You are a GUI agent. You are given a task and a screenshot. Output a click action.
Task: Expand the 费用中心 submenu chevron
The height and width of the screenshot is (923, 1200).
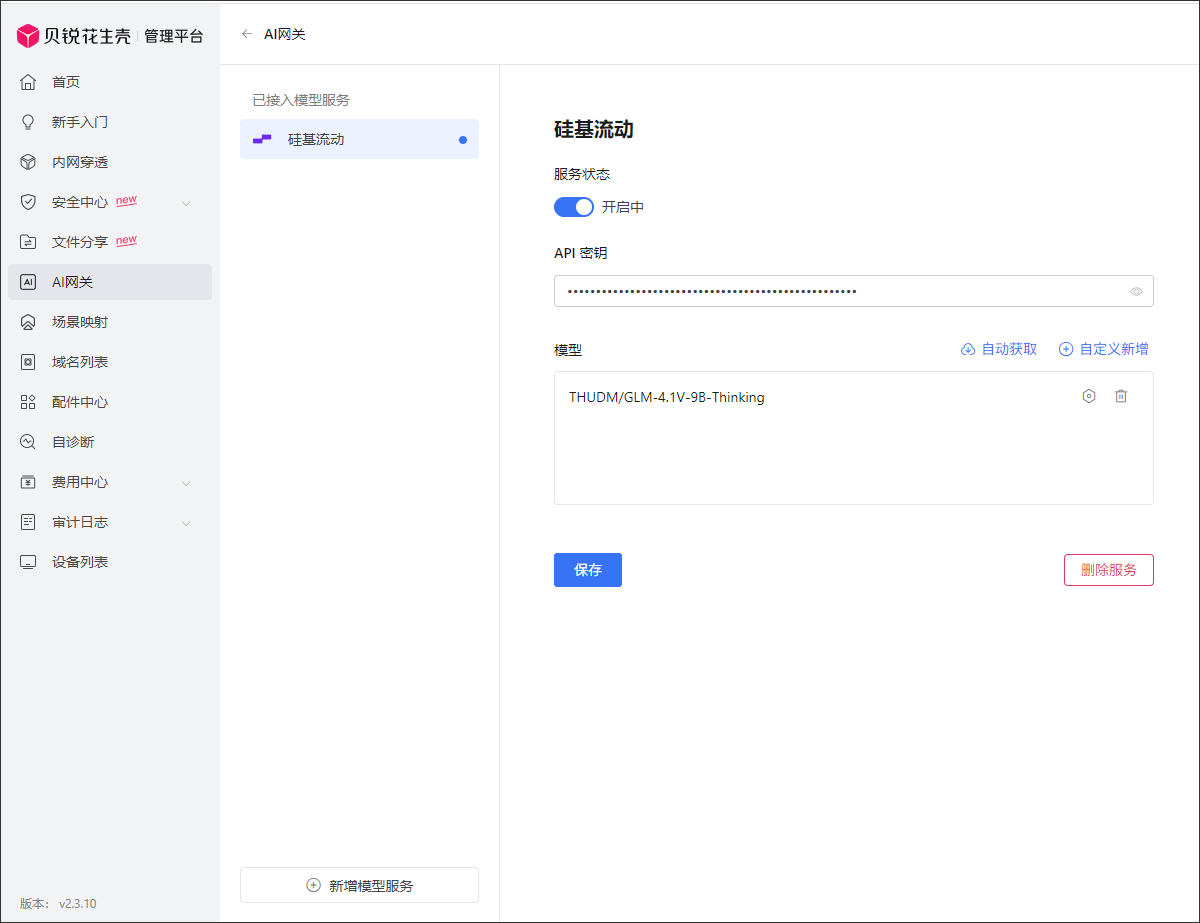click(186, 483)
